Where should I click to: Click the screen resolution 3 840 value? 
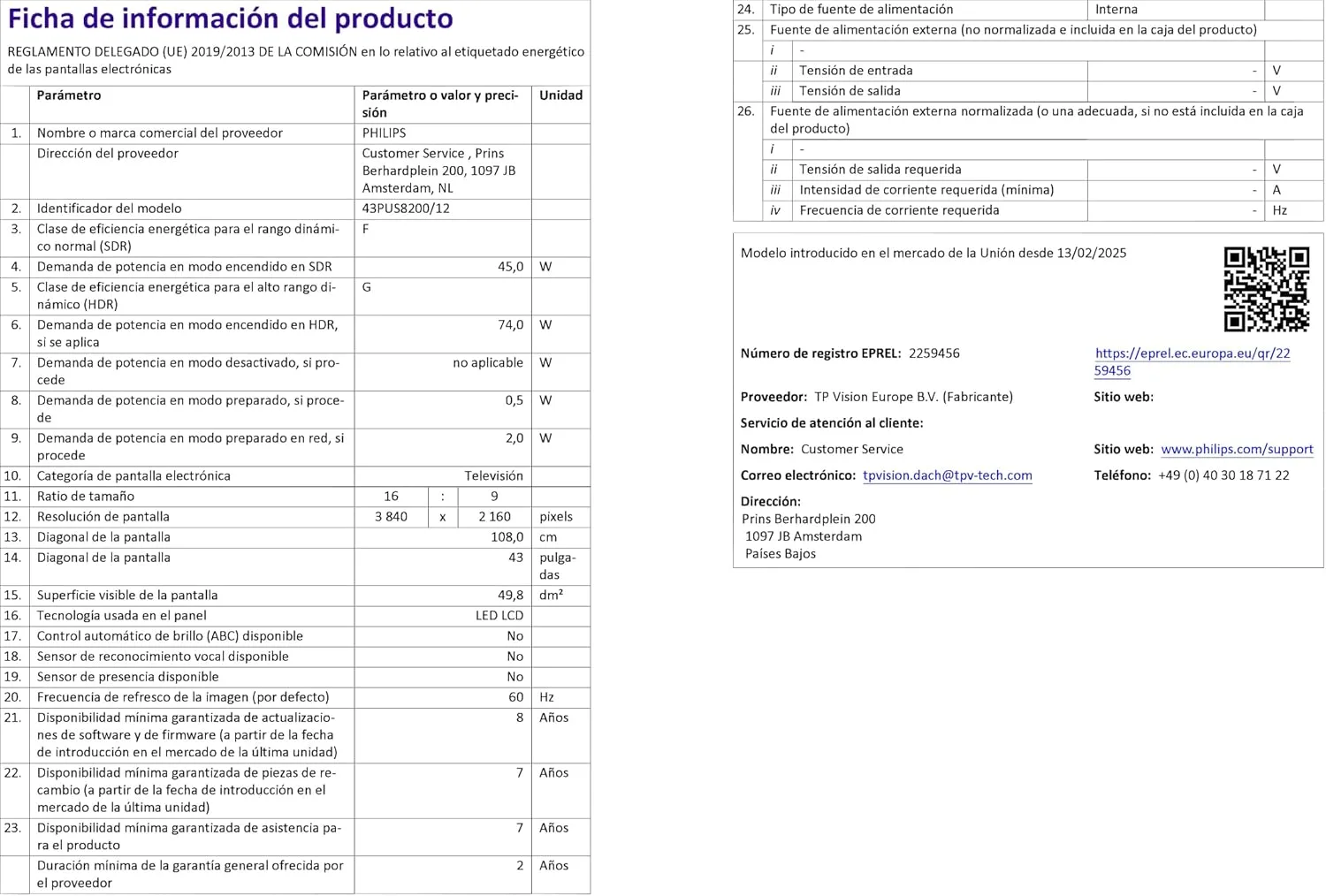click(x=392, y=517)
